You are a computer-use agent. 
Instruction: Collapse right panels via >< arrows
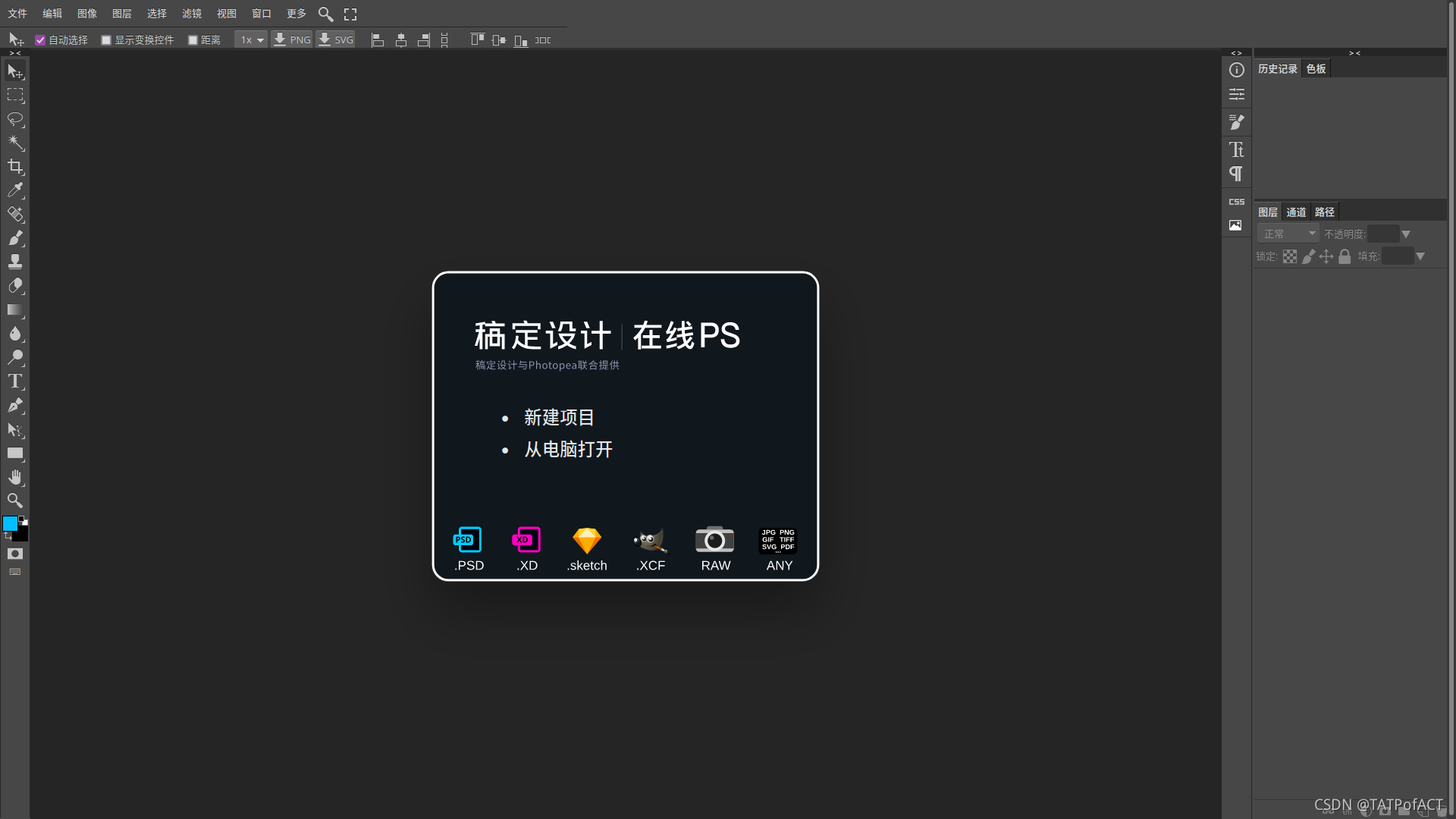click(1354, 53)
